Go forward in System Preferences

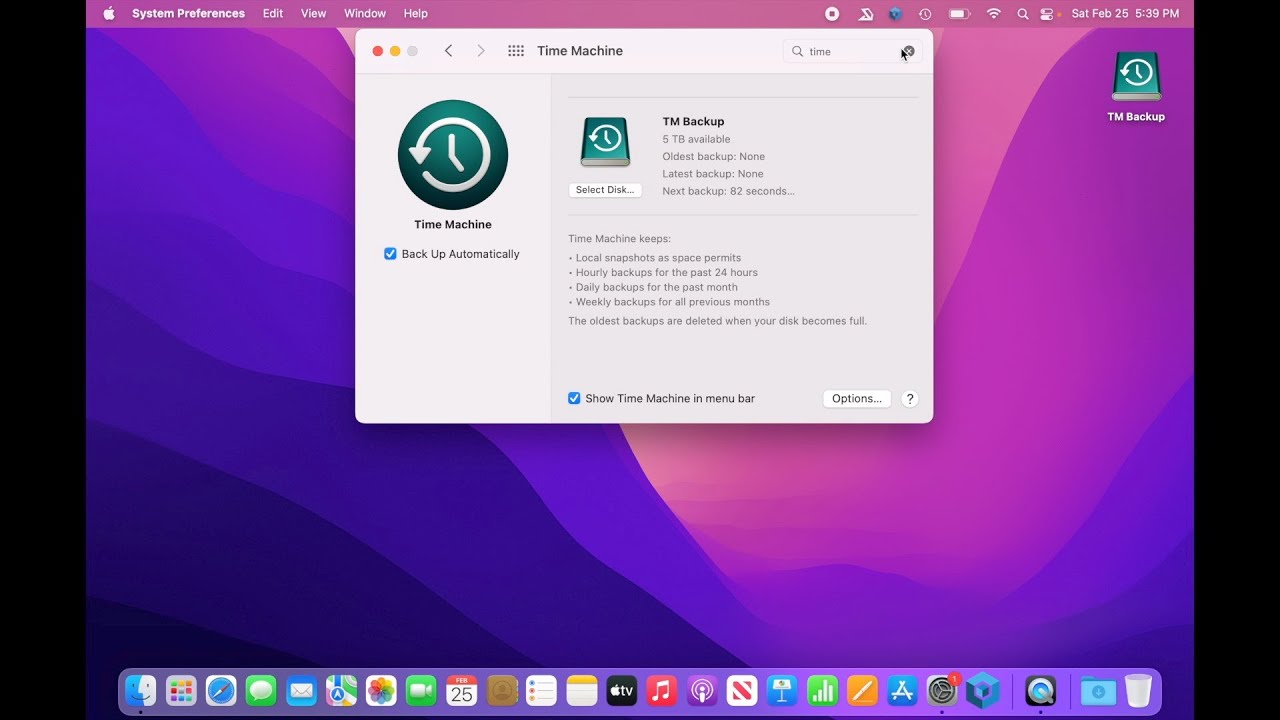click(481, 51)
